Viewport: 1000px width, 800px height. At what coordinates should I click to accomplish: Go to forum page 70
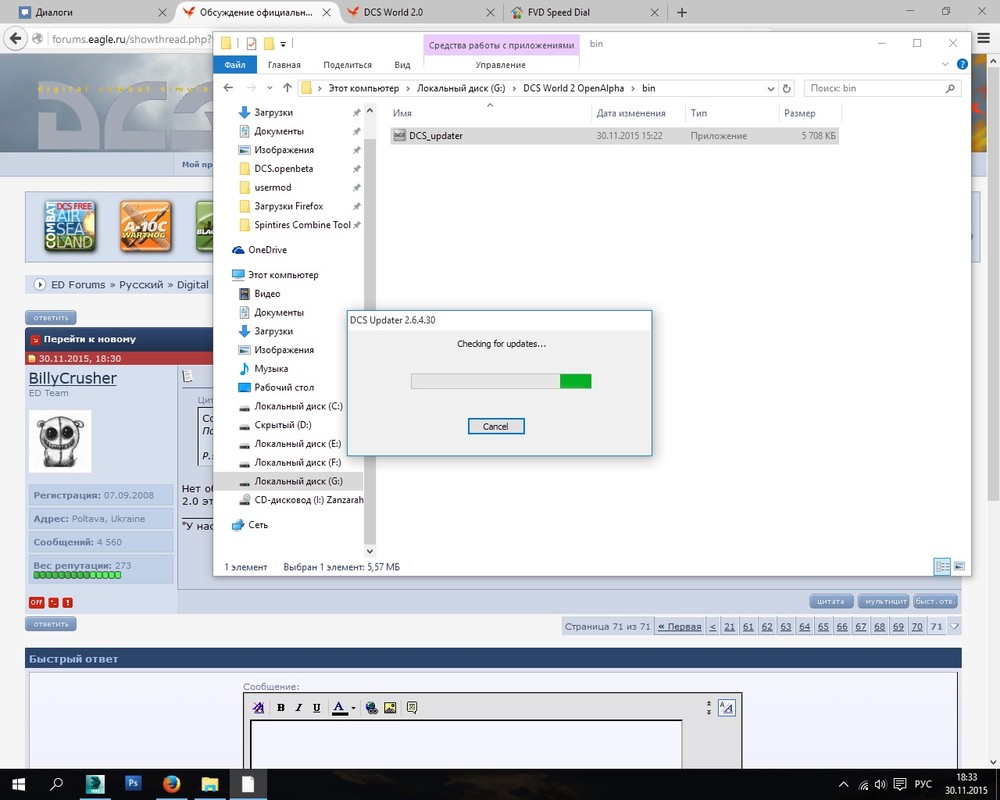pyautogui.click(x=916, y=626)
